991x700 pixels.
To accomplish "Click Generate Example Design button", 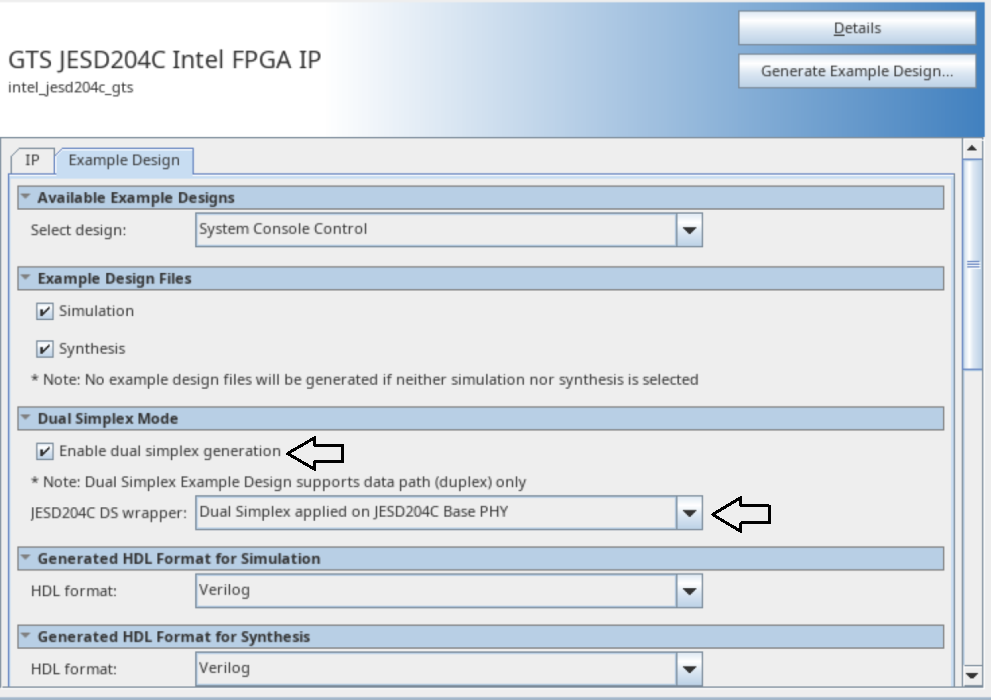I will click(x=856, y=71).
